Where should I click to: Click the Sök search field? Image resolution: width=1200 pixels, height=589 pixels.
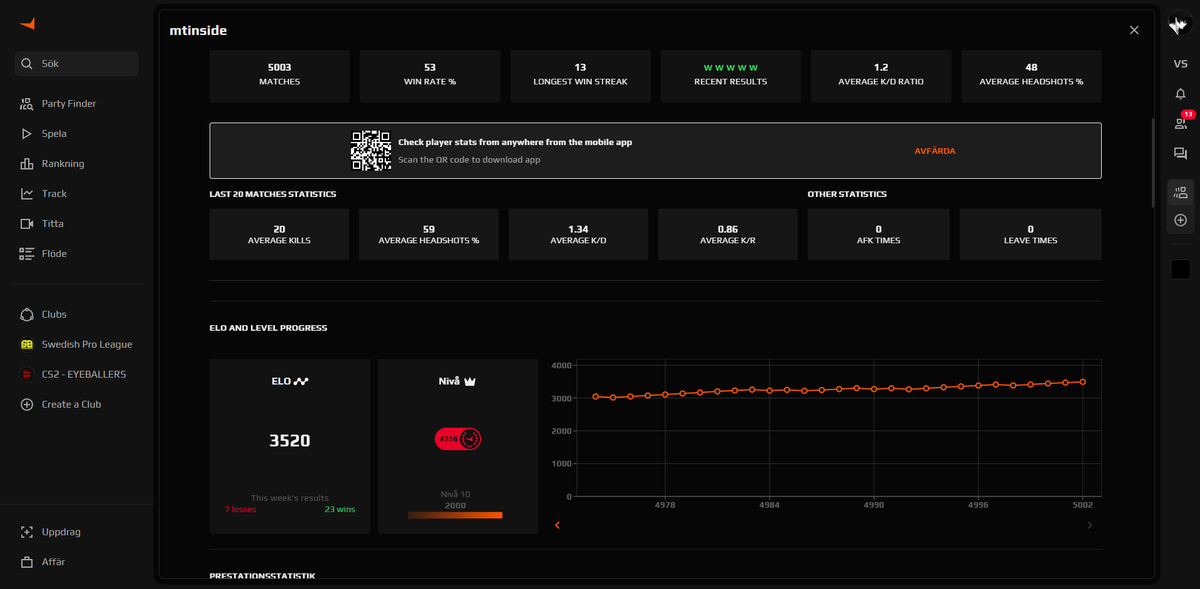76,64
